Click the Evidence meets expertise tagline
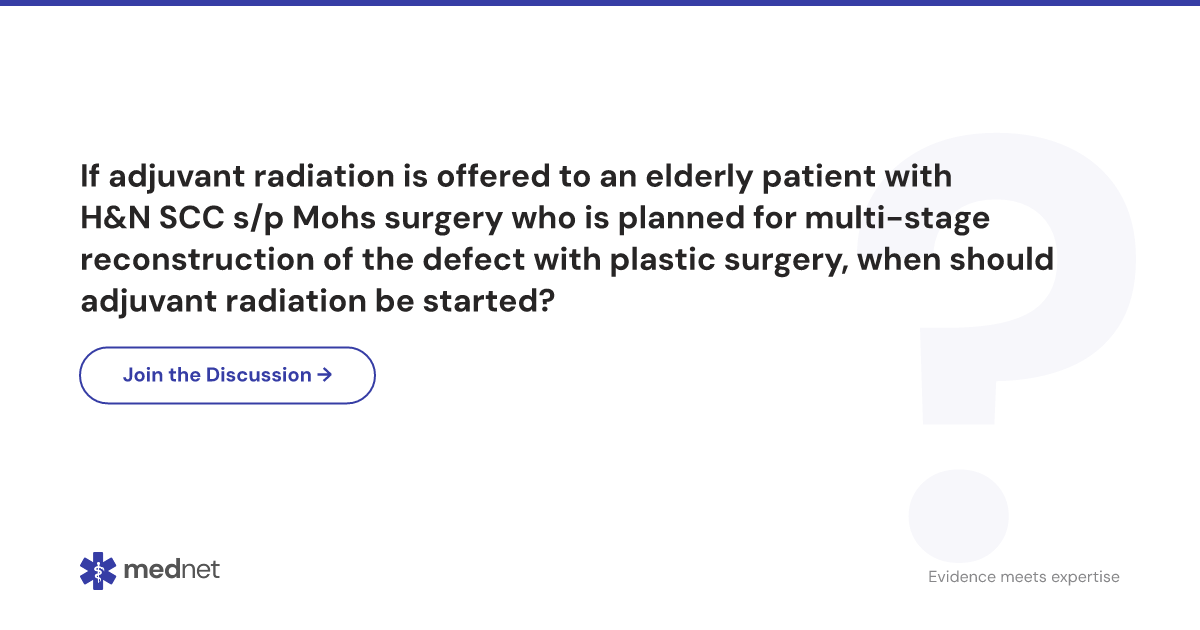This screenshot has width=1200, height=630. (x=1024, y=577)
